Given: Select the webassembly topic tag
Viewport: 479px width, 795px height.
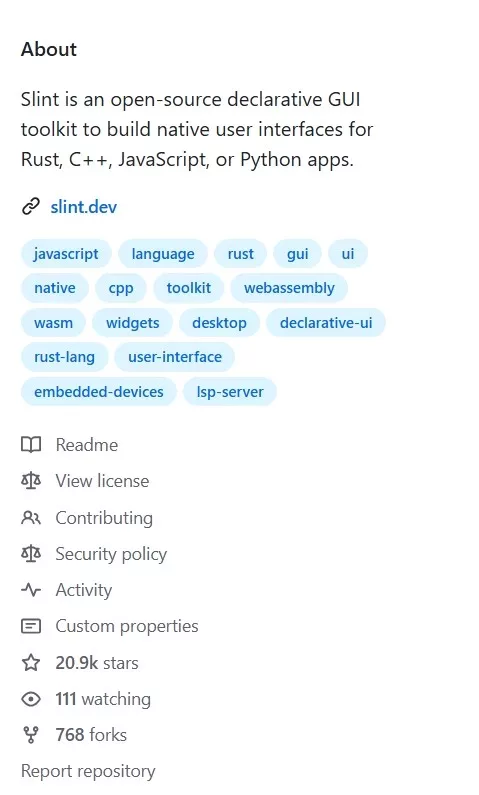Looking at the screenshot, I should (x=289, y=288).
